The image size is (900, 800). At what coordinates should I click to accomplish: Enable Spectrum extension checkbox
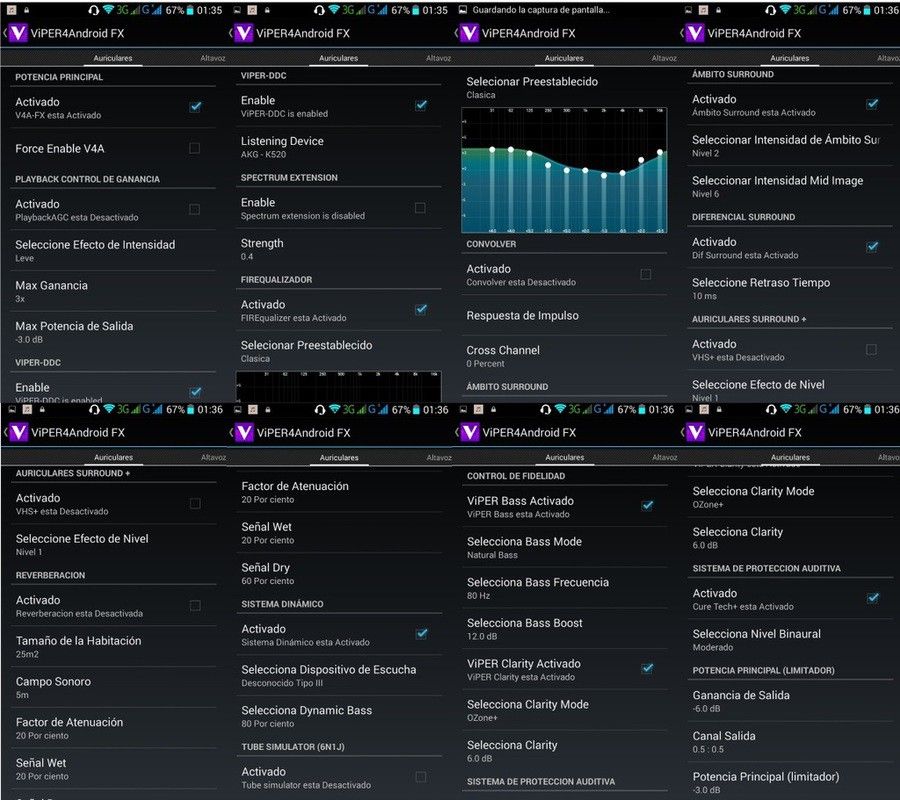(x=420, y=208)
